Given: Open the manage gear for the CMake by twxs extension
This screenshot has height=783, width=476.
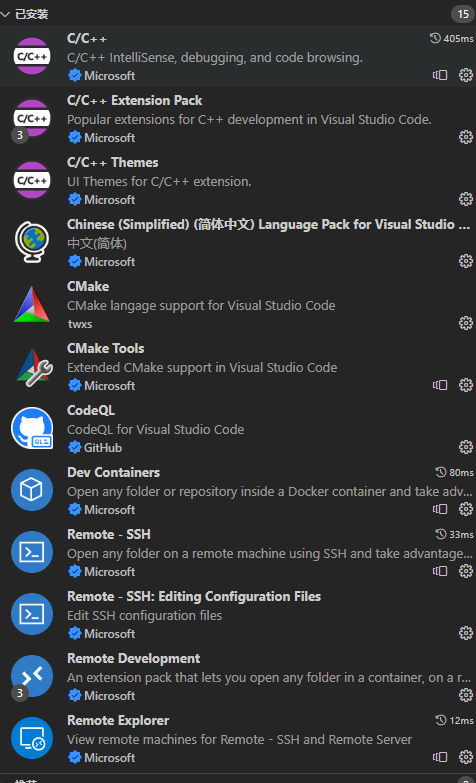Looking at the screenshot, I should (x=466, y=323).
